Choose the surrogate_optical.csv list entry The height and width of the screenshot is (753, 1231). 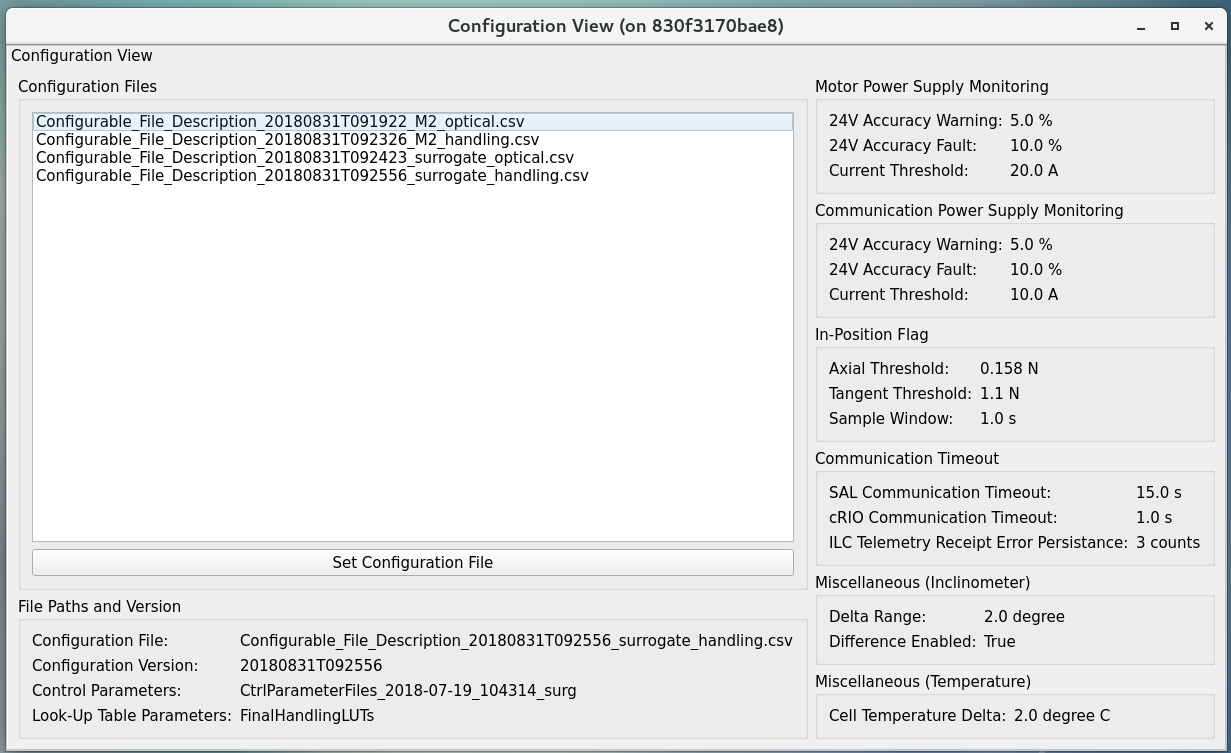tap(305, 157)
